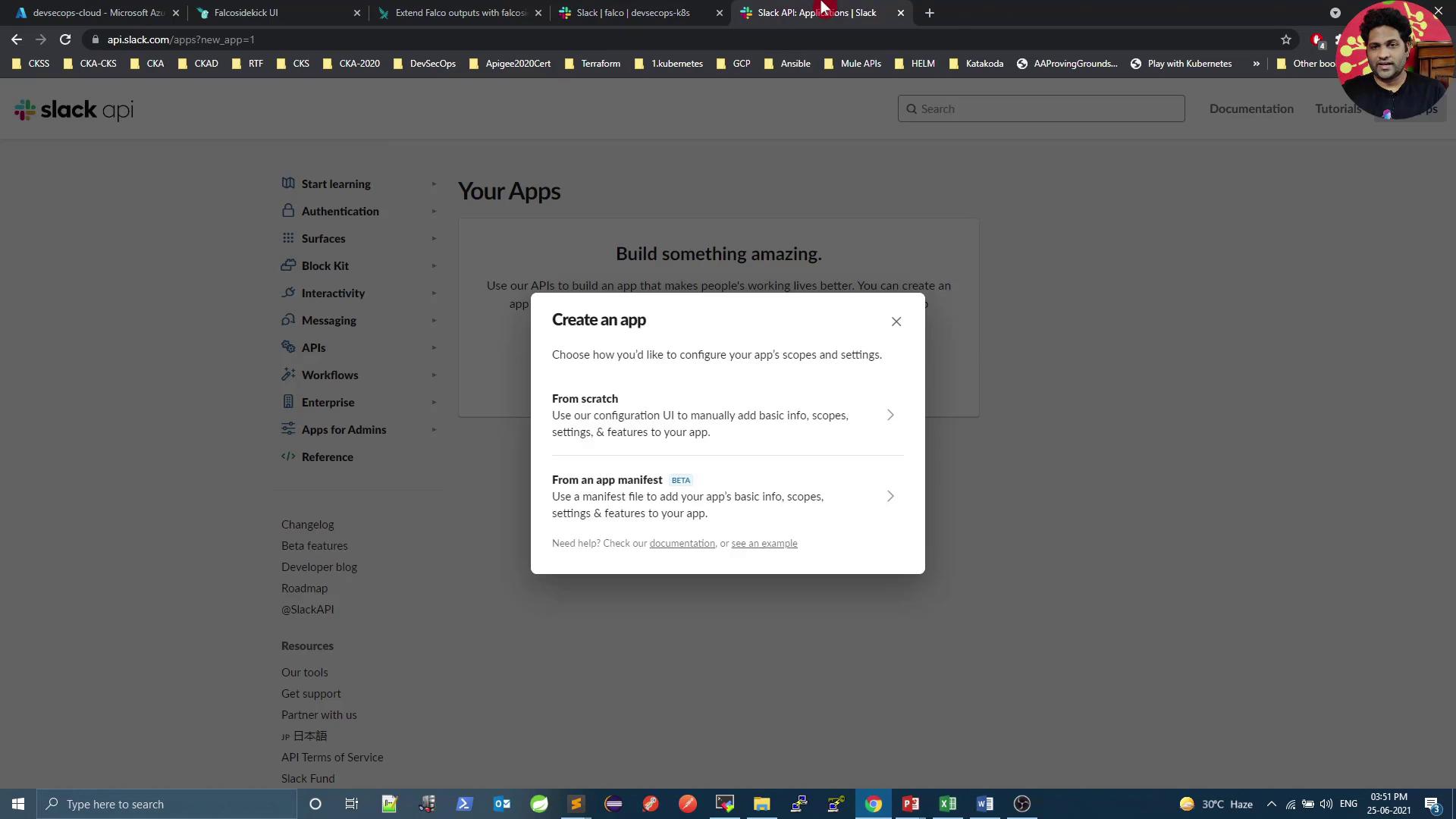Bookmark this page with star icon
The width and height of the screenshot is (1456, 819).
(x=1286, y=39)
